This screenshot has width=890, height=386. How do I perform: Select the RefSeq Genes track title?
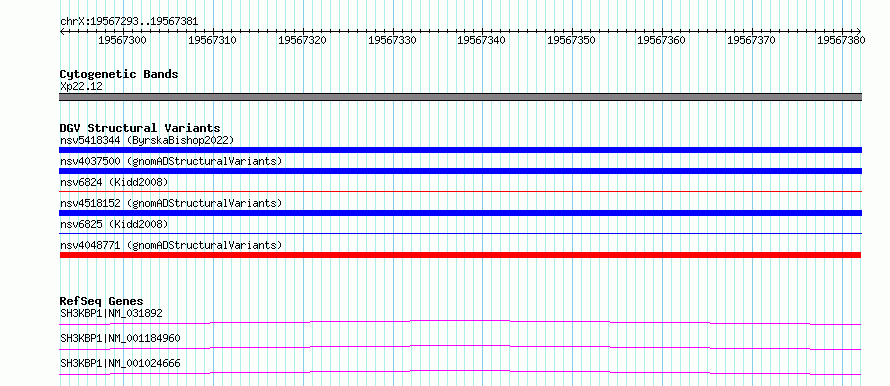point(102,301)
